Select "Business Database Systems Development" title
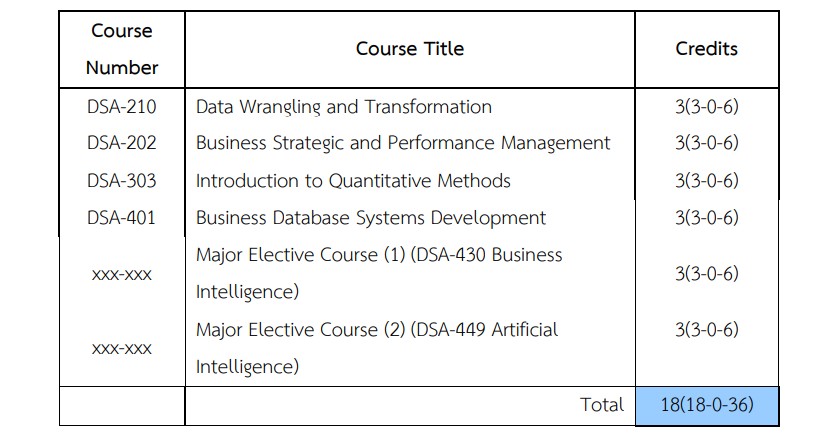This screenshot has height=448, width=840. (370, 218)
